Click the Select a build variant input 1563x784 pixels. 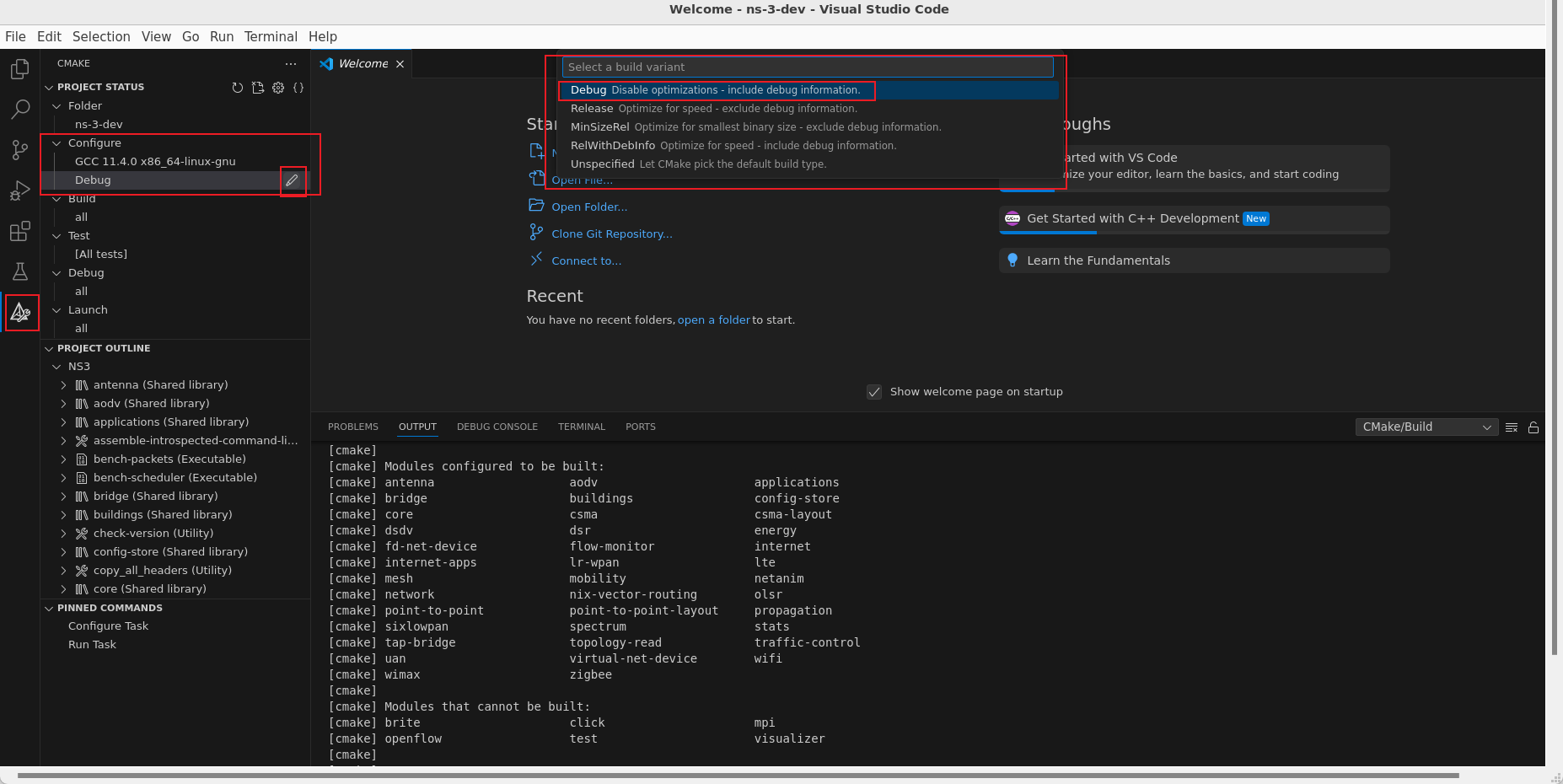tap(808, 67)
